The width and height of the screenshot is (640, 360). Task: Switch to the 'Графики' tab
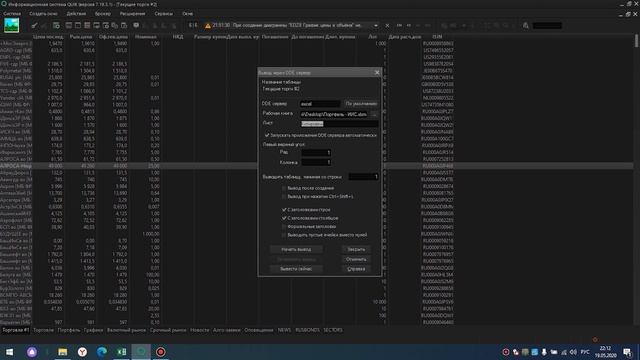93,330
